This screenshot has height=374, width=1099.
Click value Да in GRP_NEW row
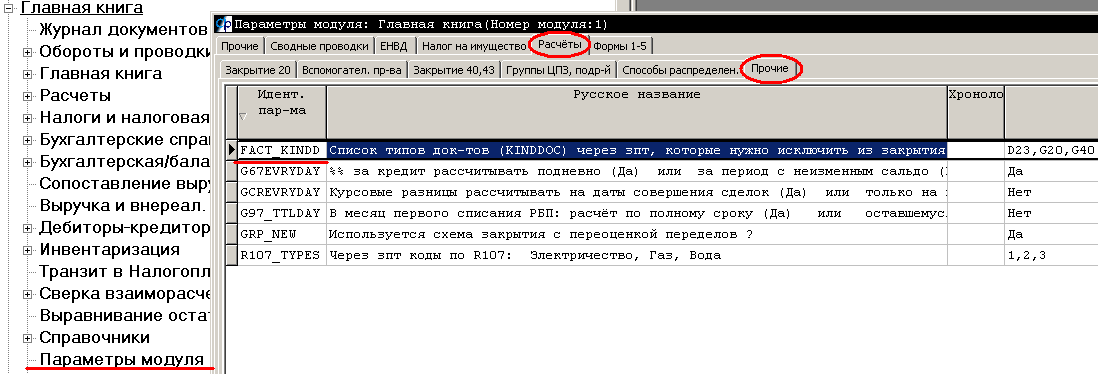point(1051,234)
